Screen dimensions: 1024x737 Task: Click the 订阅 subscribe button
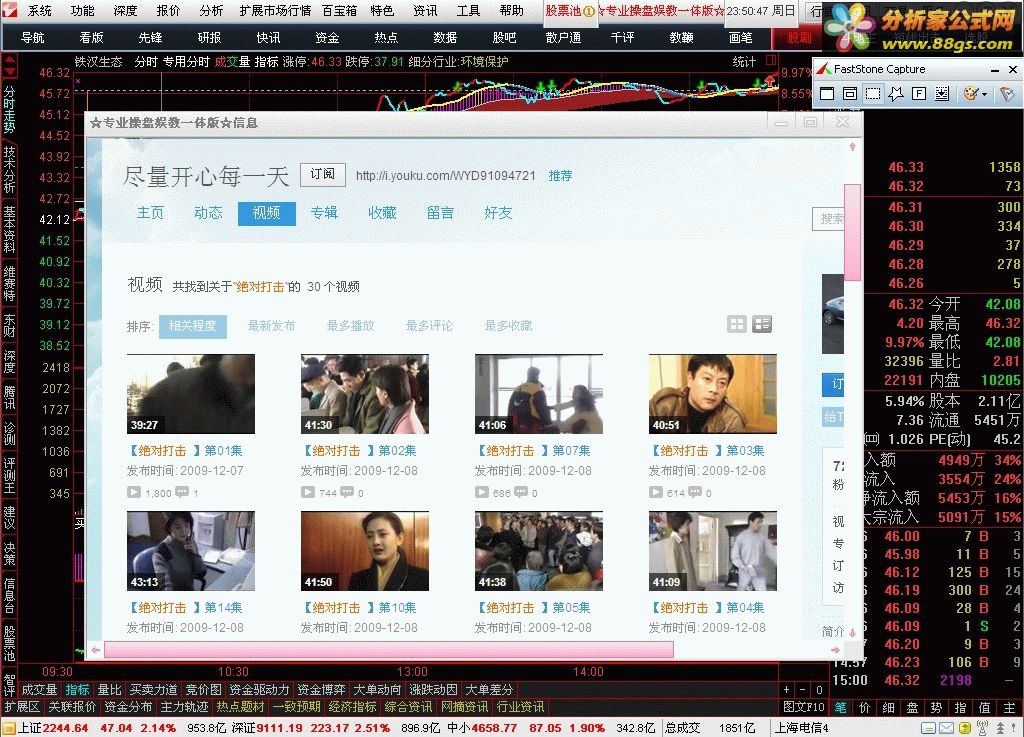(x=323, y=174)
